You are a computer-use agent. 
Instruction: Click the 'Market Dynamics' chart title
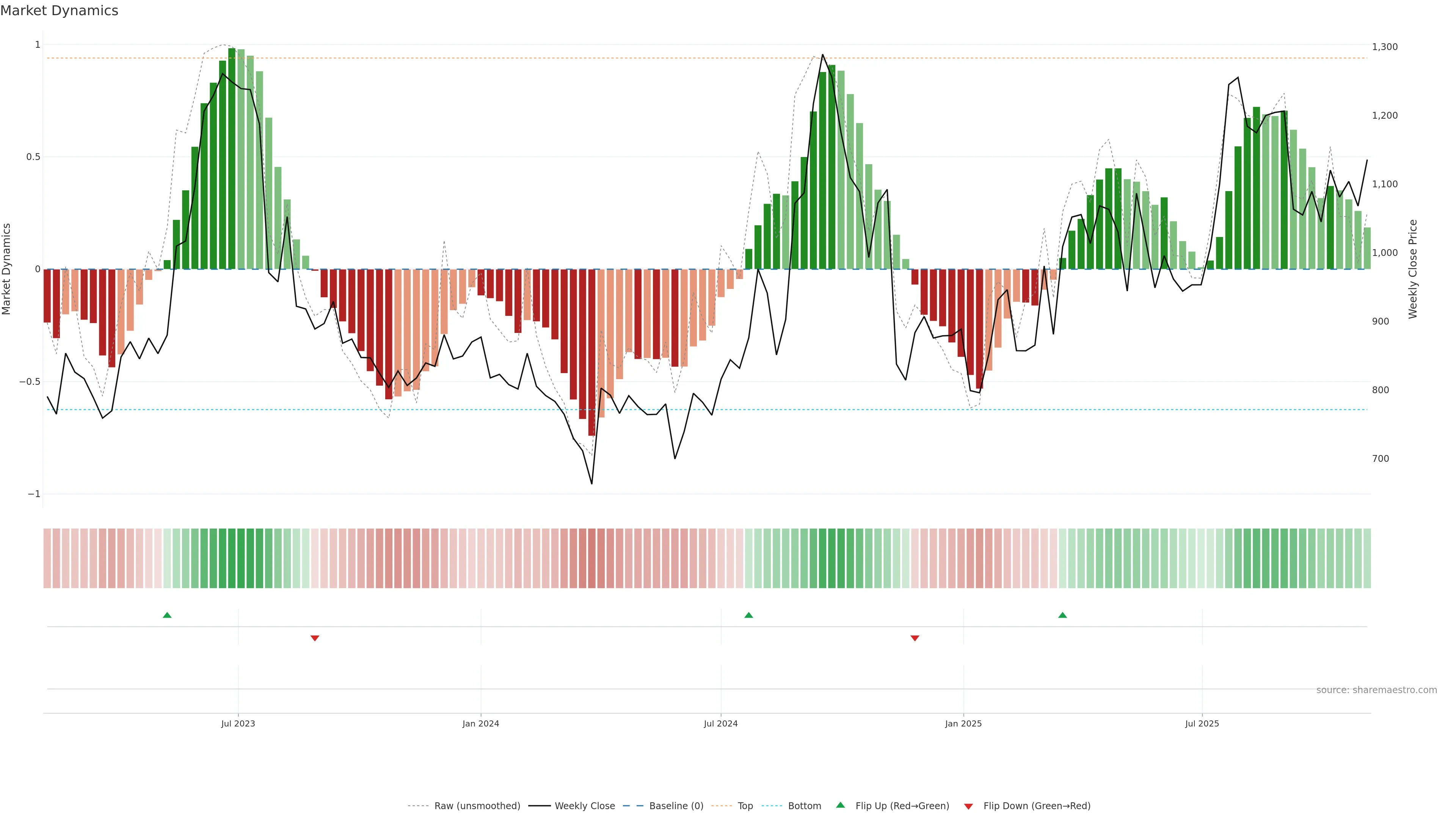pos(60,11)
